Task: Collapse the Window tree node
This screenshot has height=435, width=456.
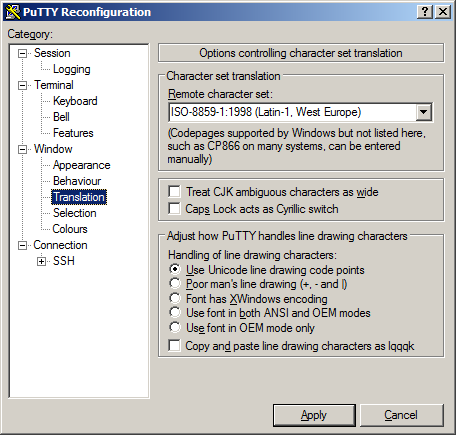Action: (22, 149)
